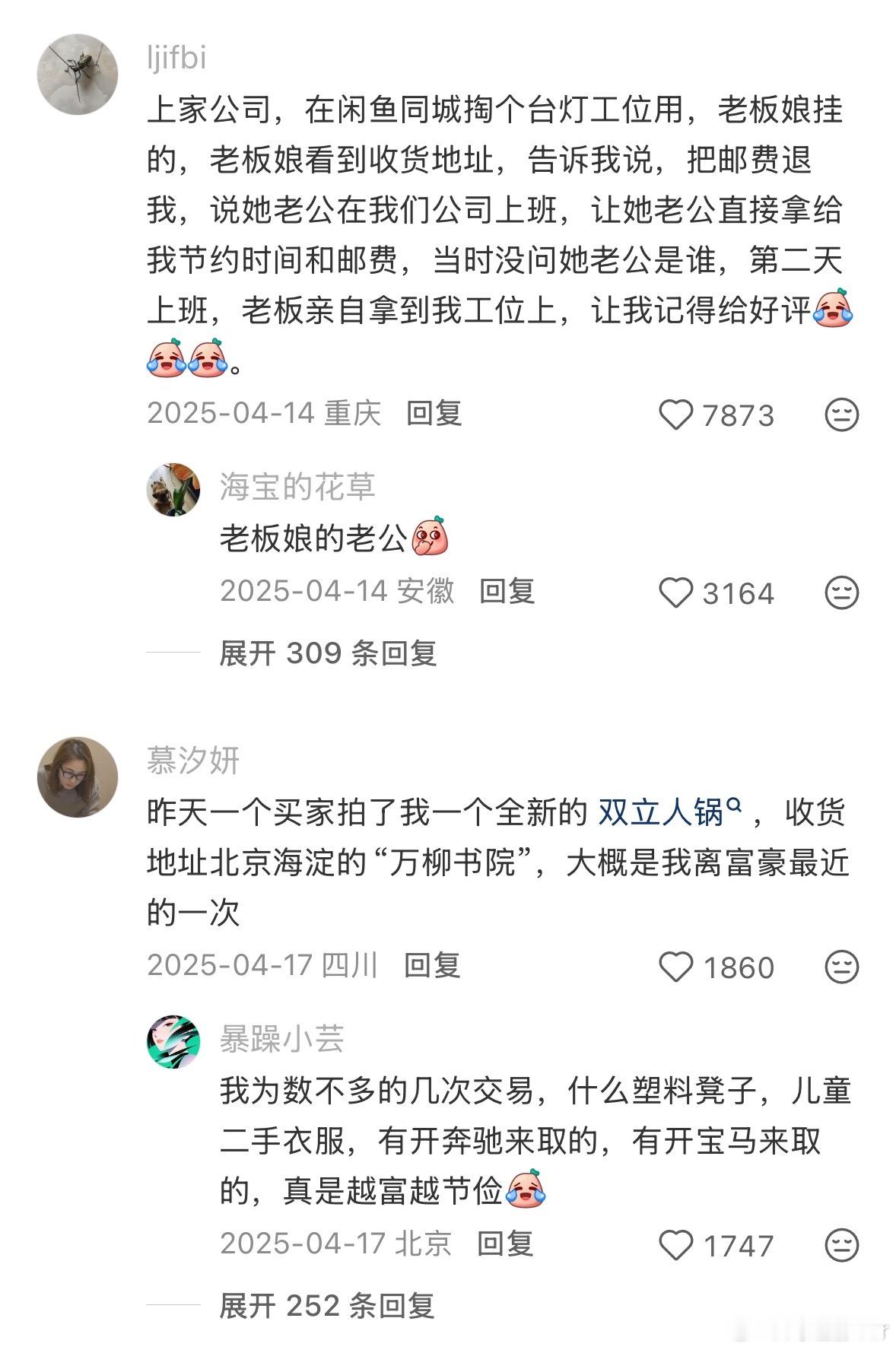Open the 双立人锅 search link
The height and width of the screenshot is (1350, 896).
tap(669, 813)
